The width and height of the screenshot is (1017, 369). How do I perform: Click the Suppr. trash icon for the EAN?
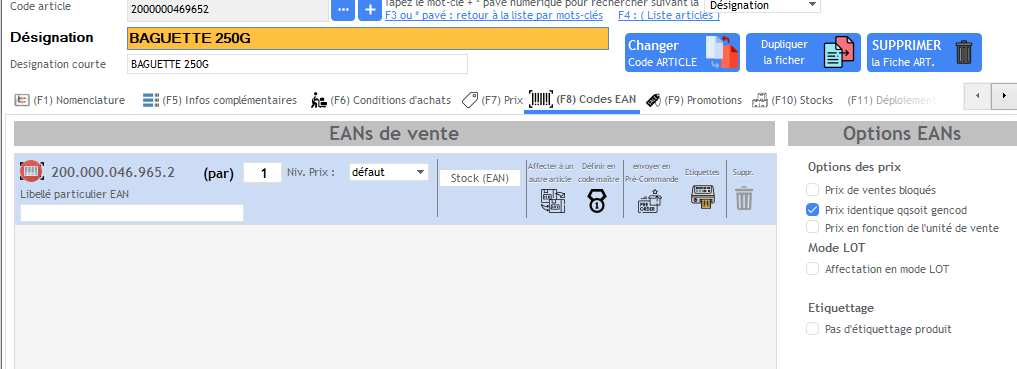[x=743, y=198]
